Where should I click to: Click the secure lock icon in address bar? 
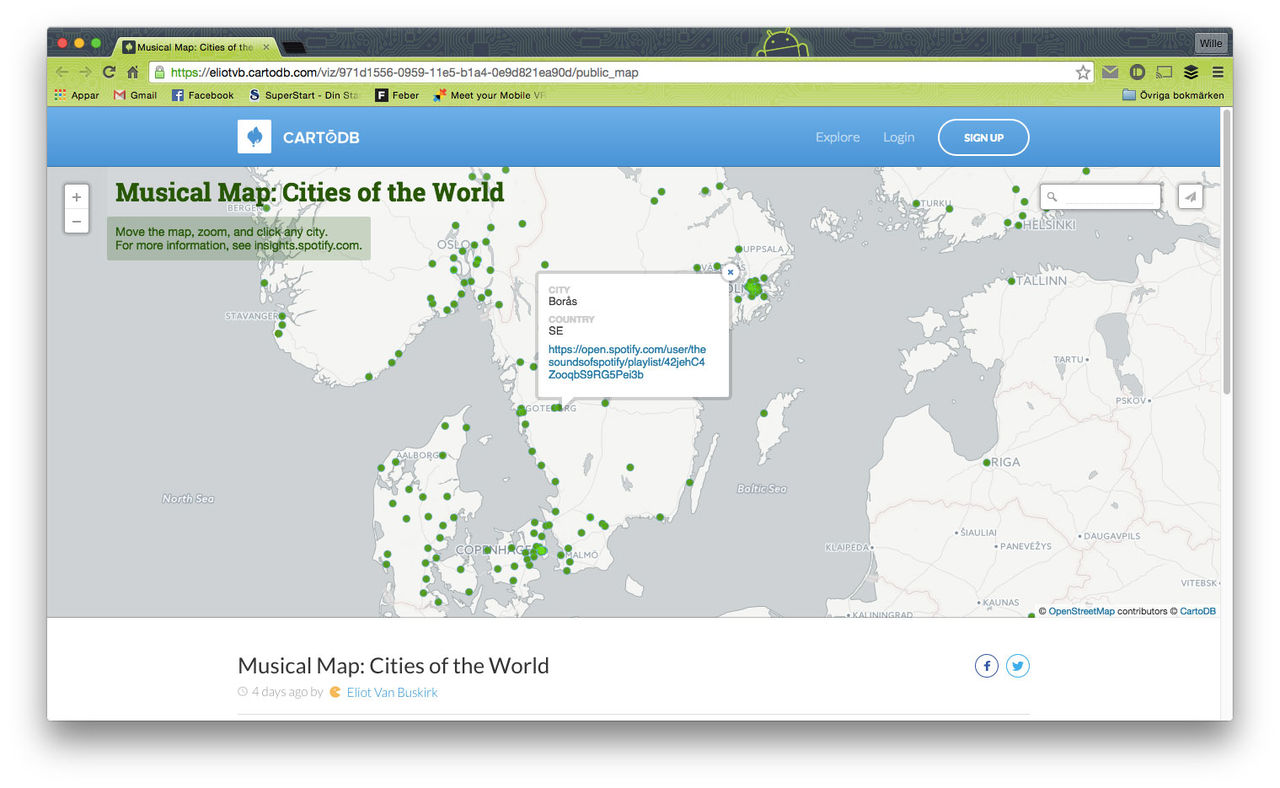click(x=159, y=72)
